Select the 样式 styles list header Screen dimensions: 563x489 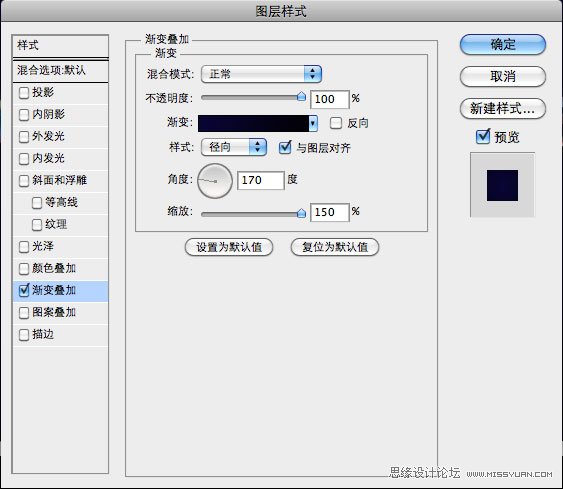click(x=60, y=46)
